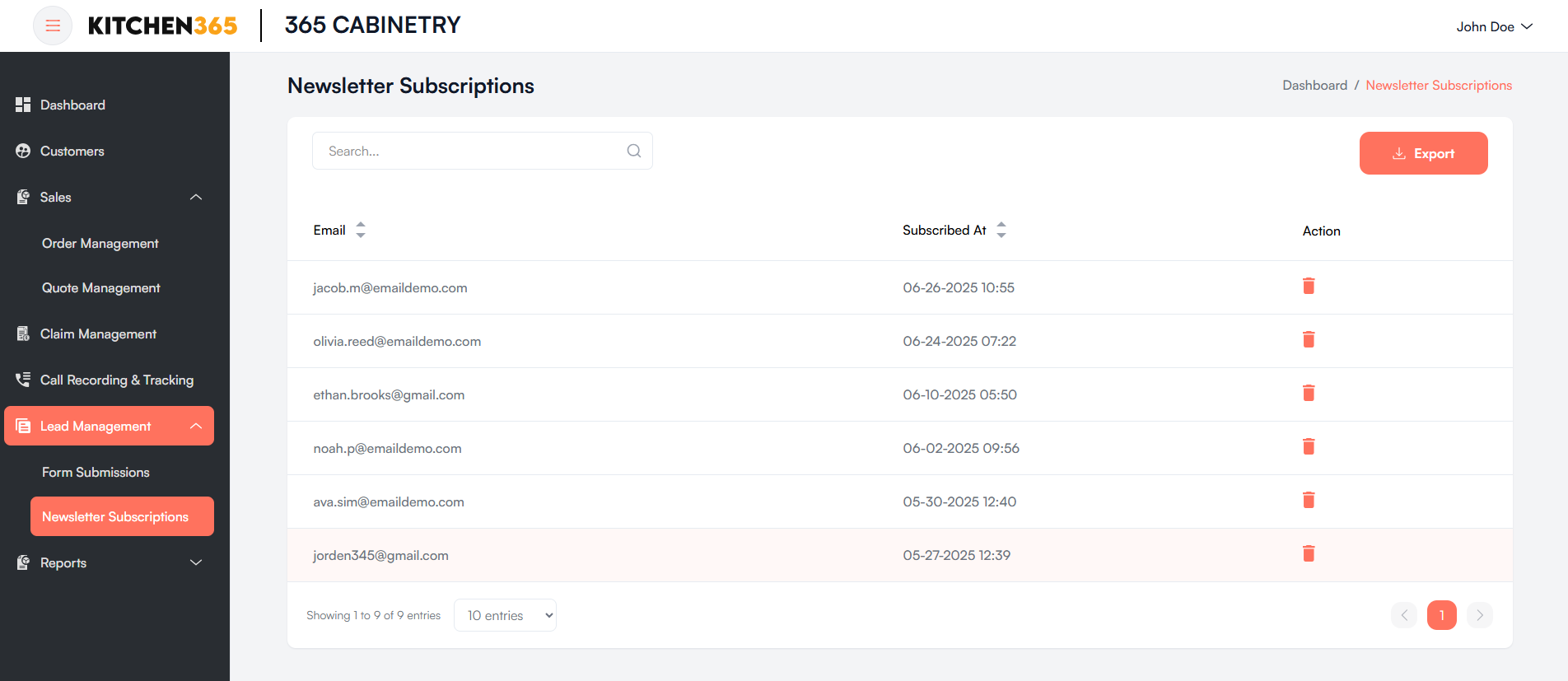Click the Dashboard grid icon in sidebar

pos(23,105)
